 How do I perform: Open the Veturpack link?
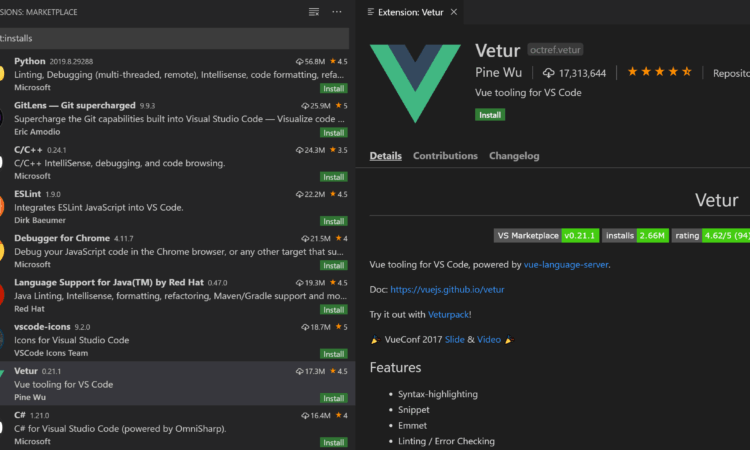448,314
